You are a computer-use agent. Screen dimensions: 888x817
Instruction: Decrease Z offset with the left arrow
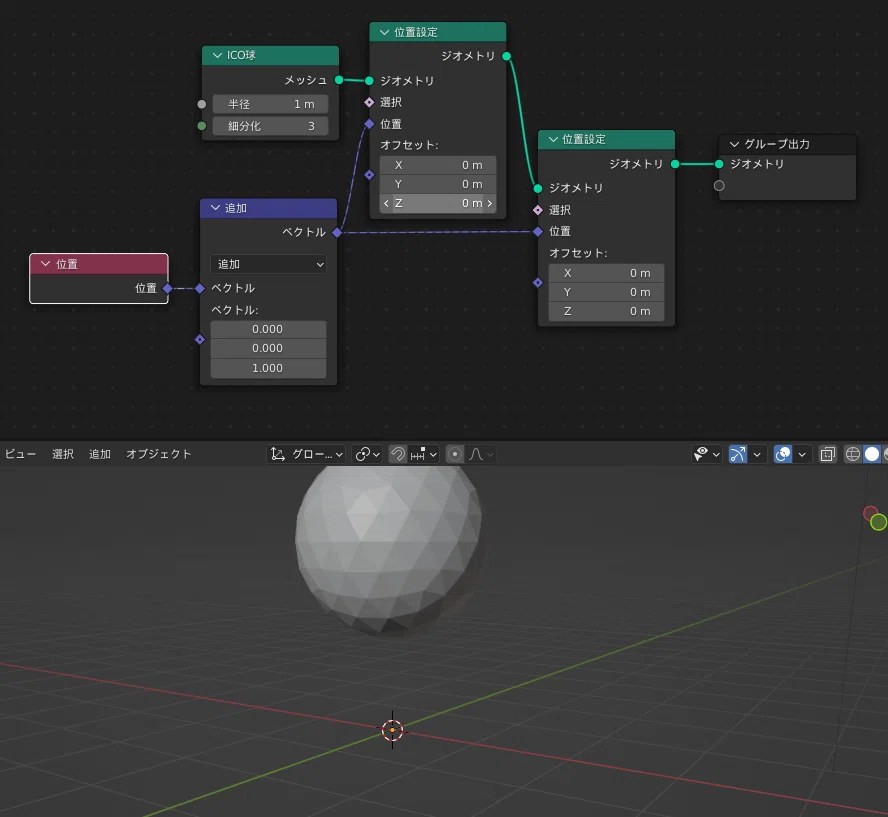click(x=386, y=203)
